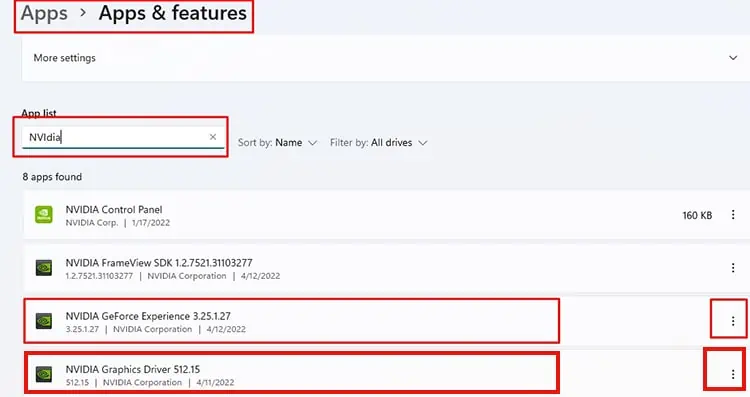Open three-dot menu for NVIDIA FrameView SDK
The image size is (750, 397).
[733, 268]
